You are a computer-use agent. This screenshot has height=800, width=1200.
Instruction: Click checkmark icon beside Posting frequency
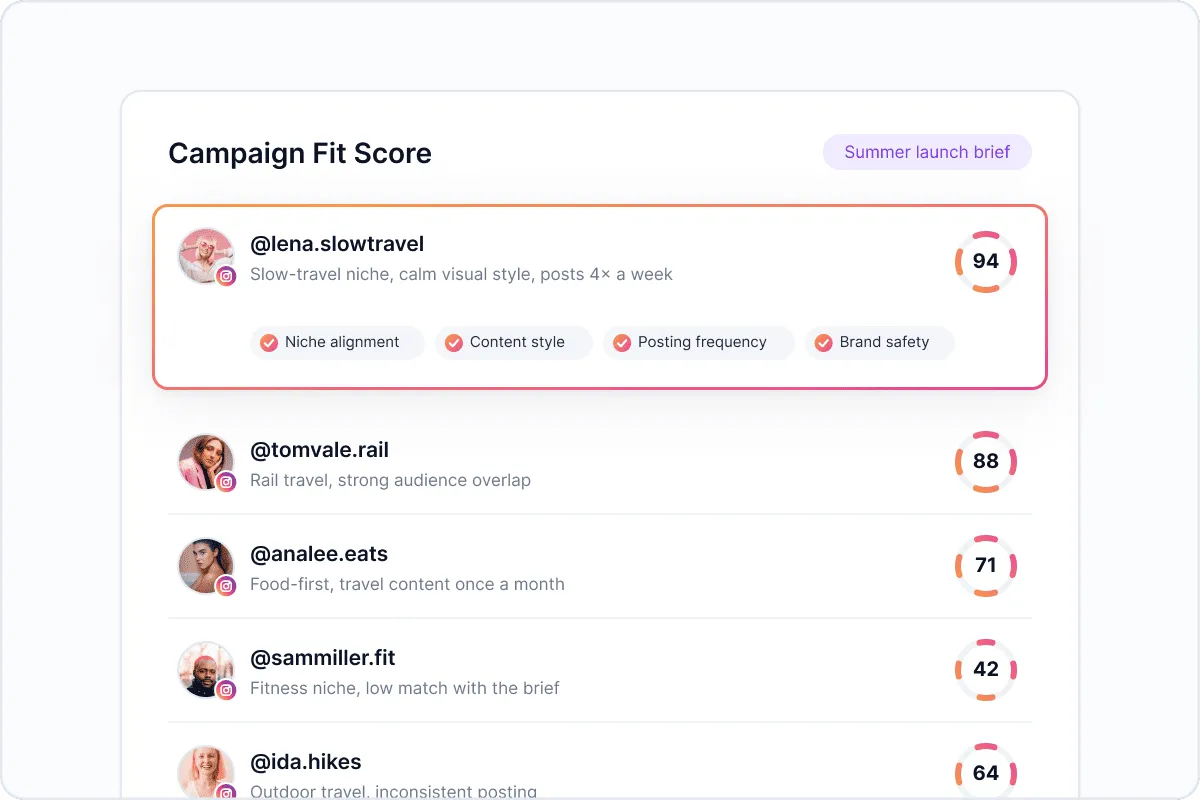(x=622, y=343)
